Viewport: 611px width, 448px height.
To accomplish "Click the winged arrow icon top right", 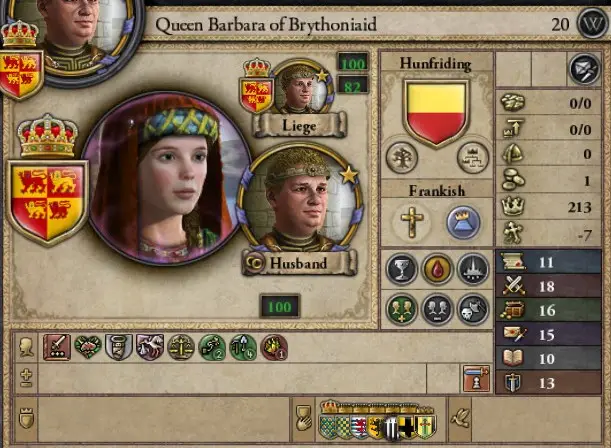I will [584, 69].
